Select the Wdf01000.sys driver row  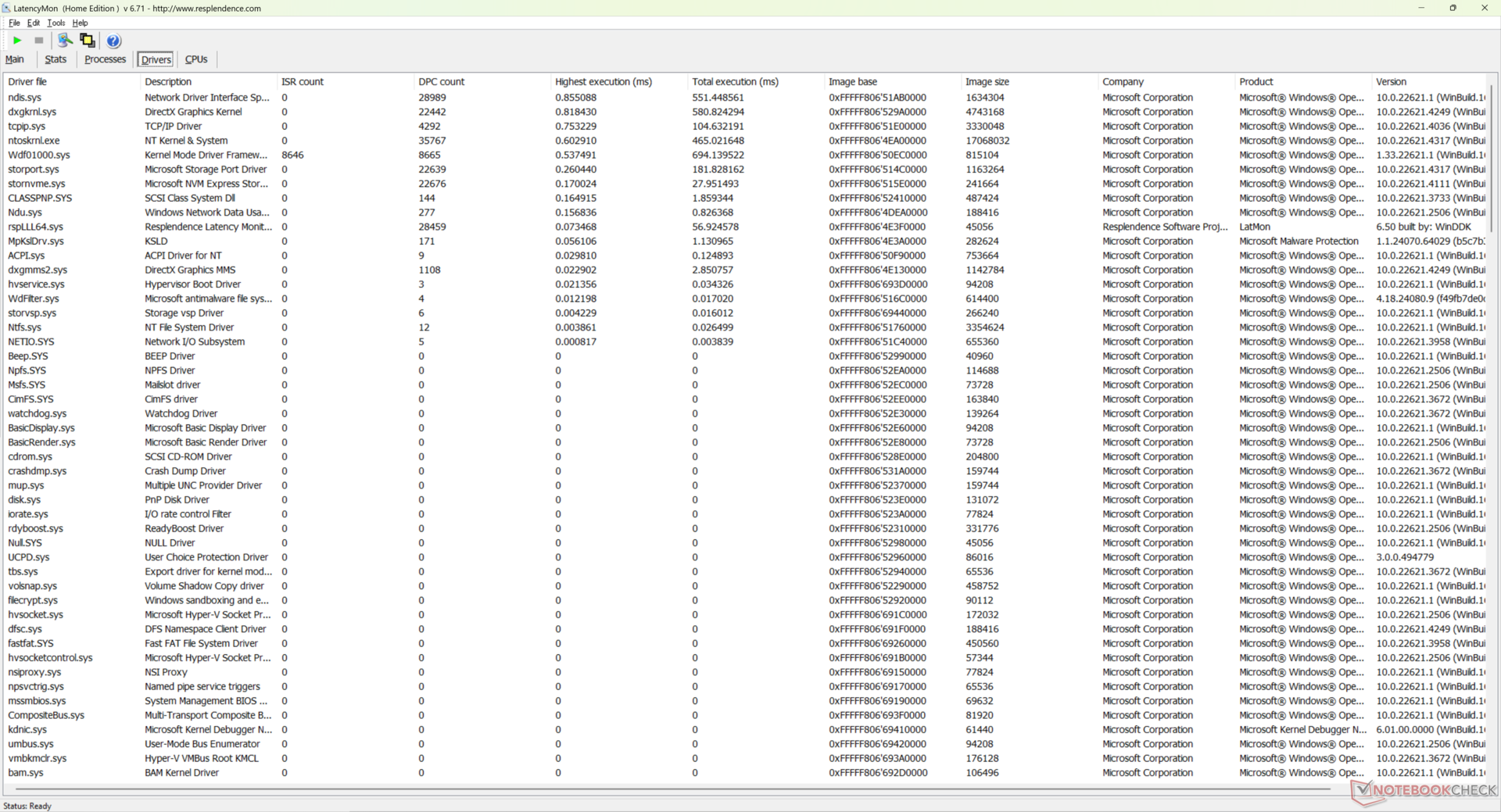[x=39, y=155]
